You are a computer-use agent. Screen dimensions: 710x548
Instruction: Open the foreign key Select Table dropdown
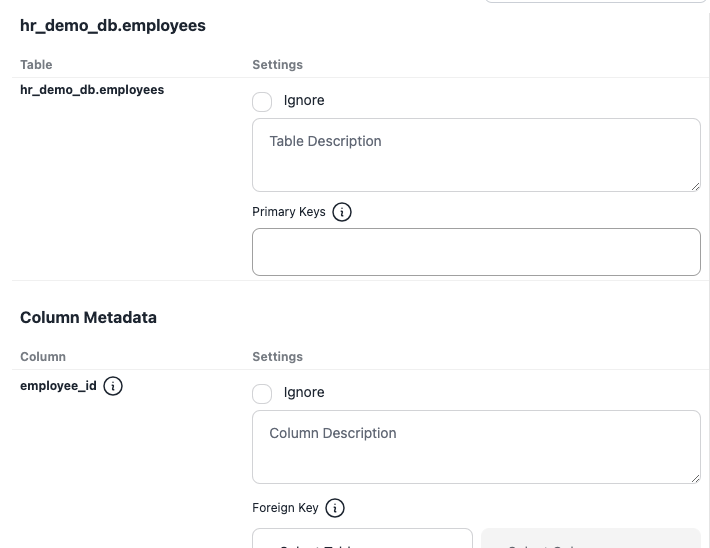click(x=362, y=538)
